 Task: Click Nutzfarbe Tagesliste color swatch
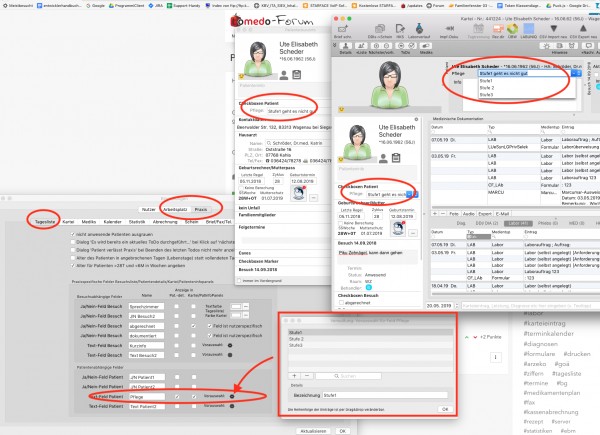(236, 306)
